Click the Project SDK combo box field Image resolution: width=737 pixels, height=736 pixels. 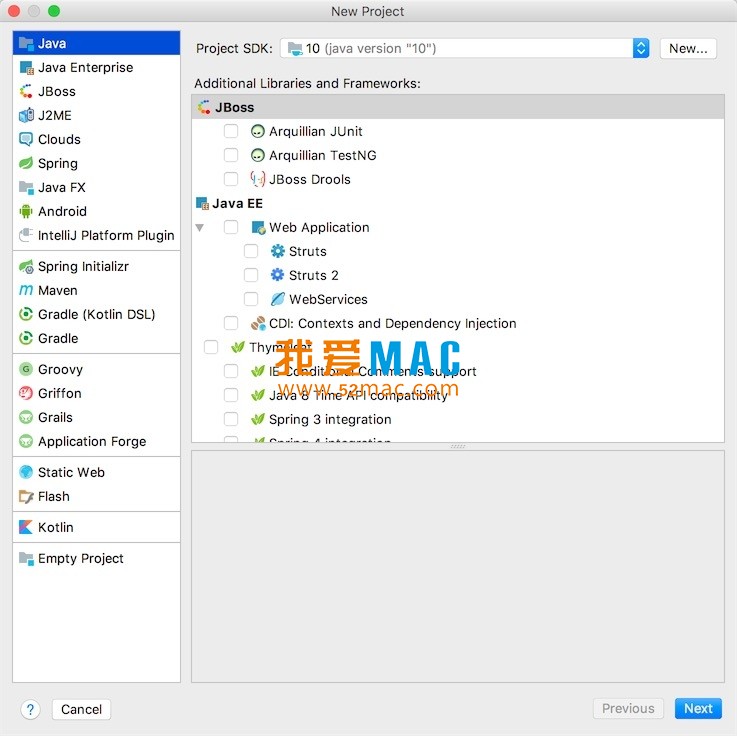pyautogui.click(x=464, y=48)
